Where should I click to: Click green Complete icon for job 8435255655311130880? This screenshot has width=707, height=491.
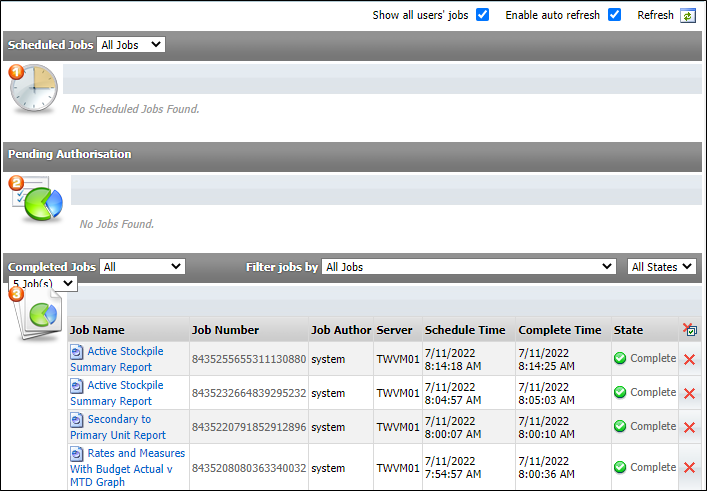pos(620,358)
